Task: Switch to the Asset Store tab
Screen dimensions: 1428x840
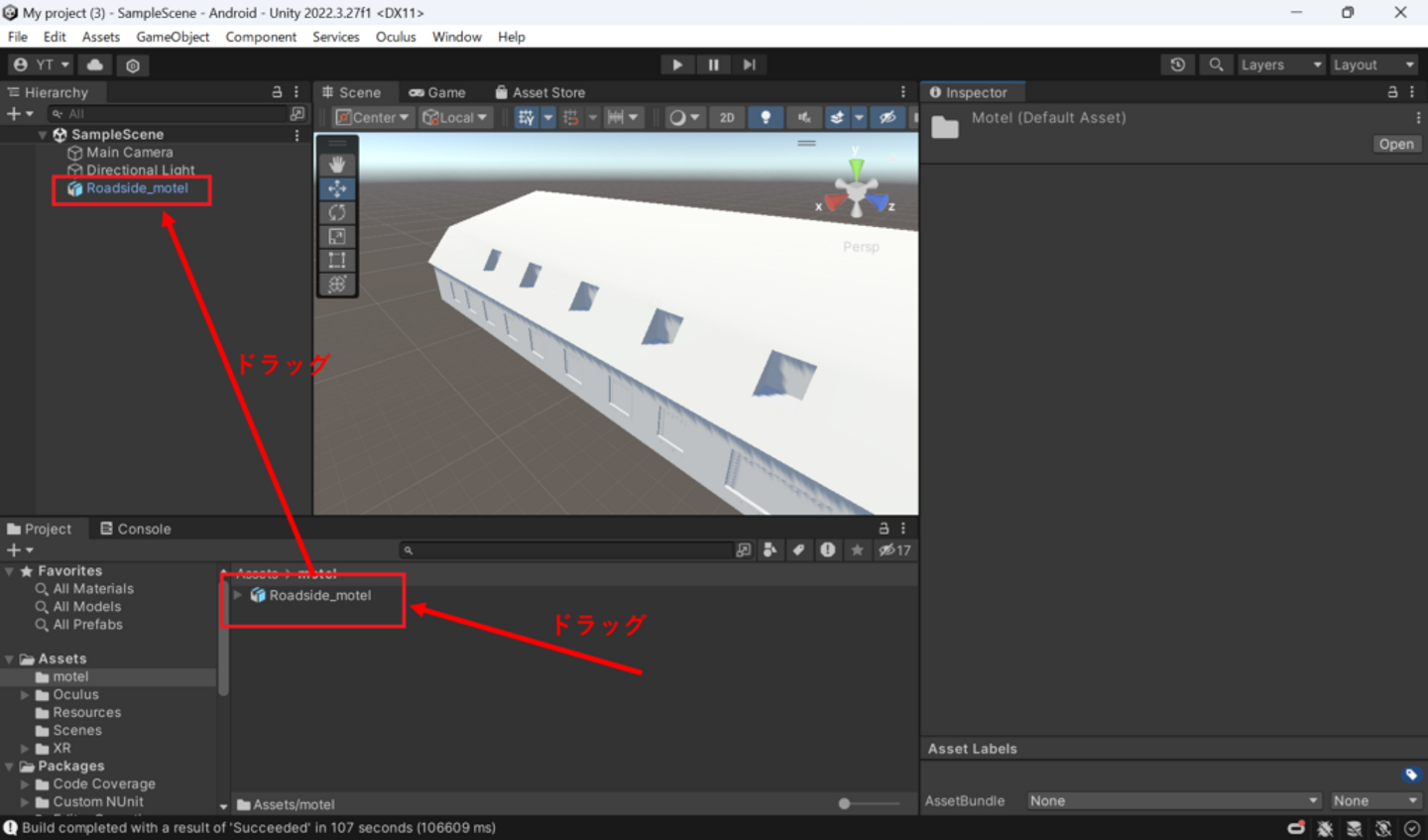Action: (540, 92)
